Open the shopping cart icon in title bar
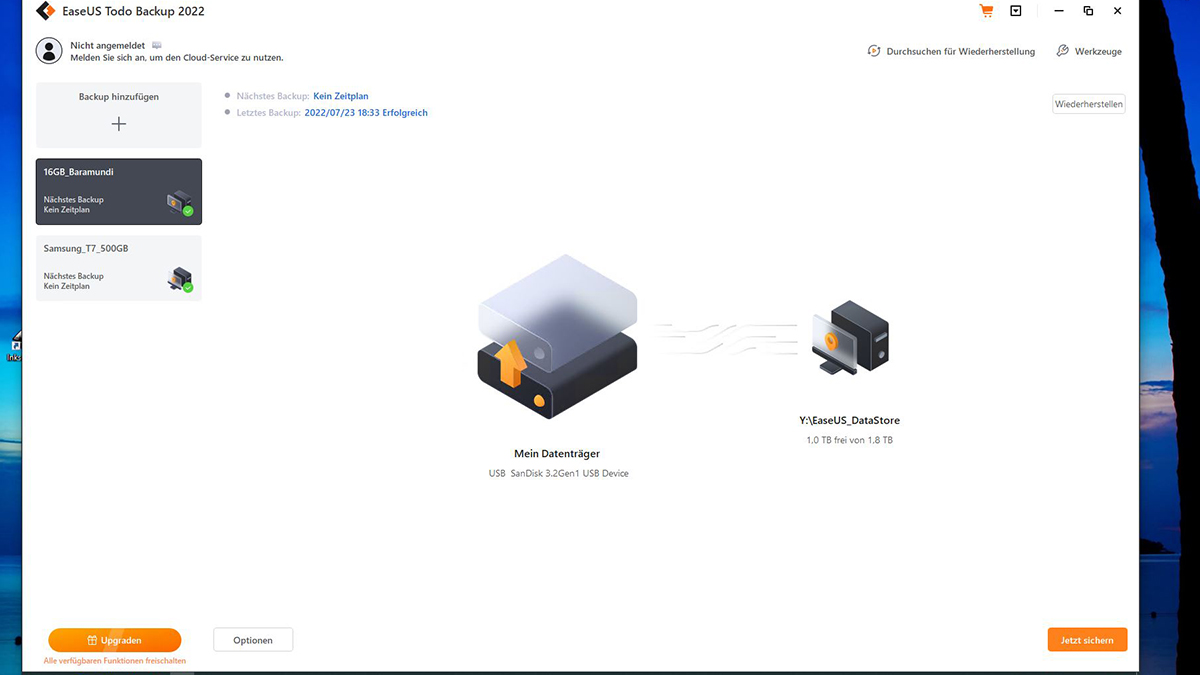Viewport: 1200px width, 675px height. 987,11
